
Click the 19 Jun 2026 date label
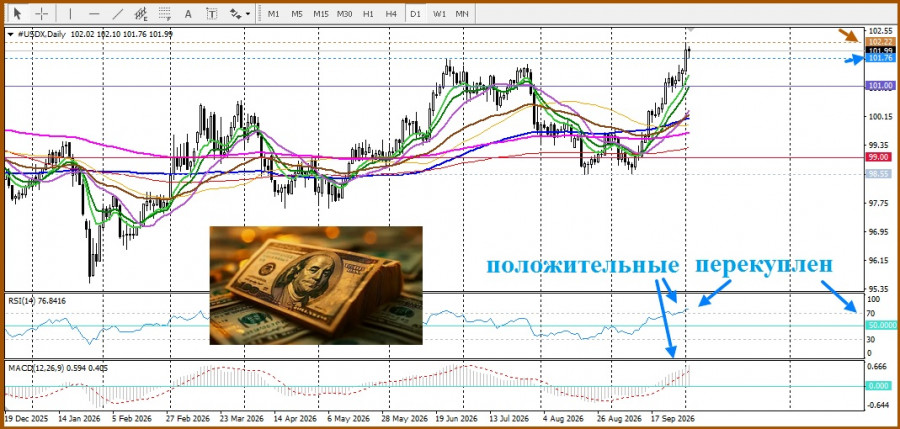[456, 419]
